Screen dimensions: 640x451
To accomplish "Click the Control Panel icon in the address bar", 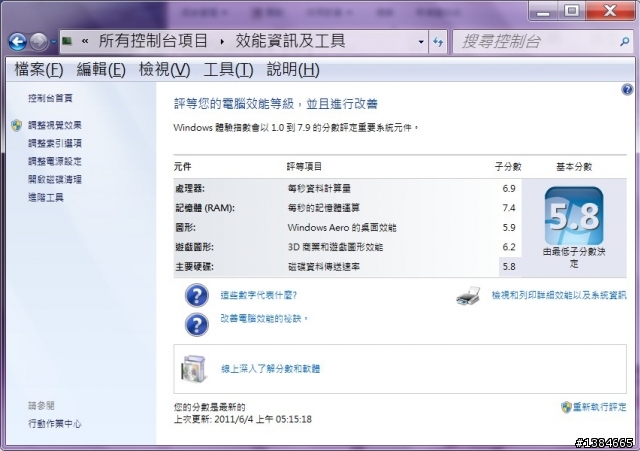I will (x=67, y=41).
